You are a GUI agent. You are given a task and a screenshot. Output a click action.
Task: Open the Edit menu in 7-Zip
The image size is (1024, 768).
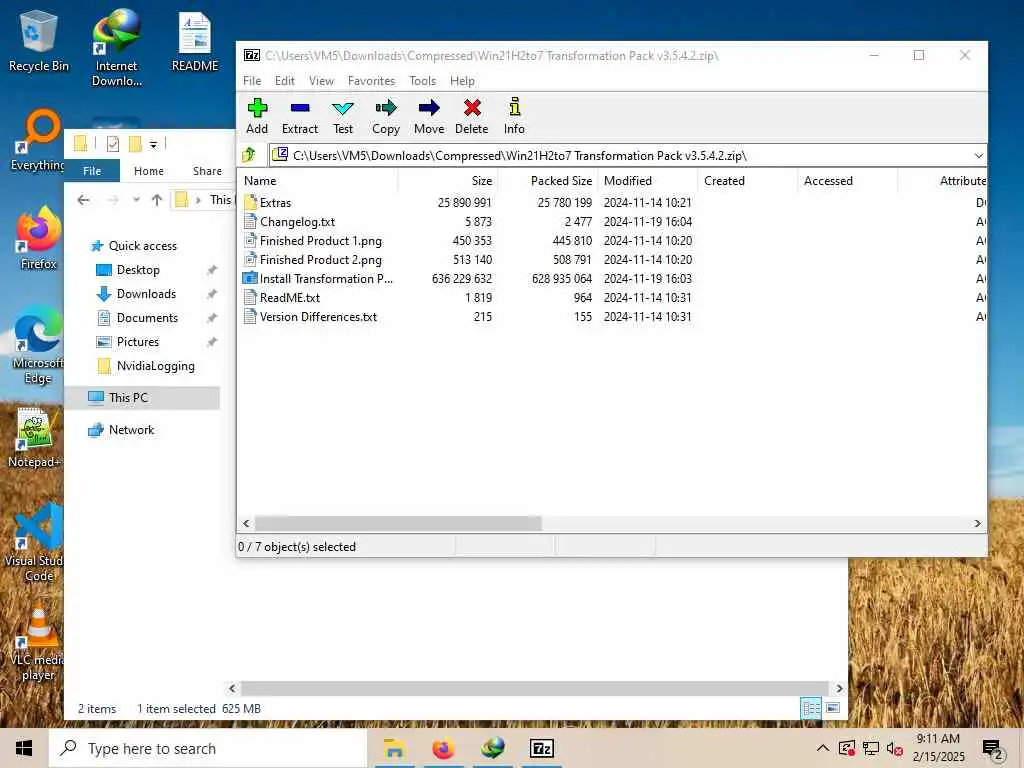285,81
